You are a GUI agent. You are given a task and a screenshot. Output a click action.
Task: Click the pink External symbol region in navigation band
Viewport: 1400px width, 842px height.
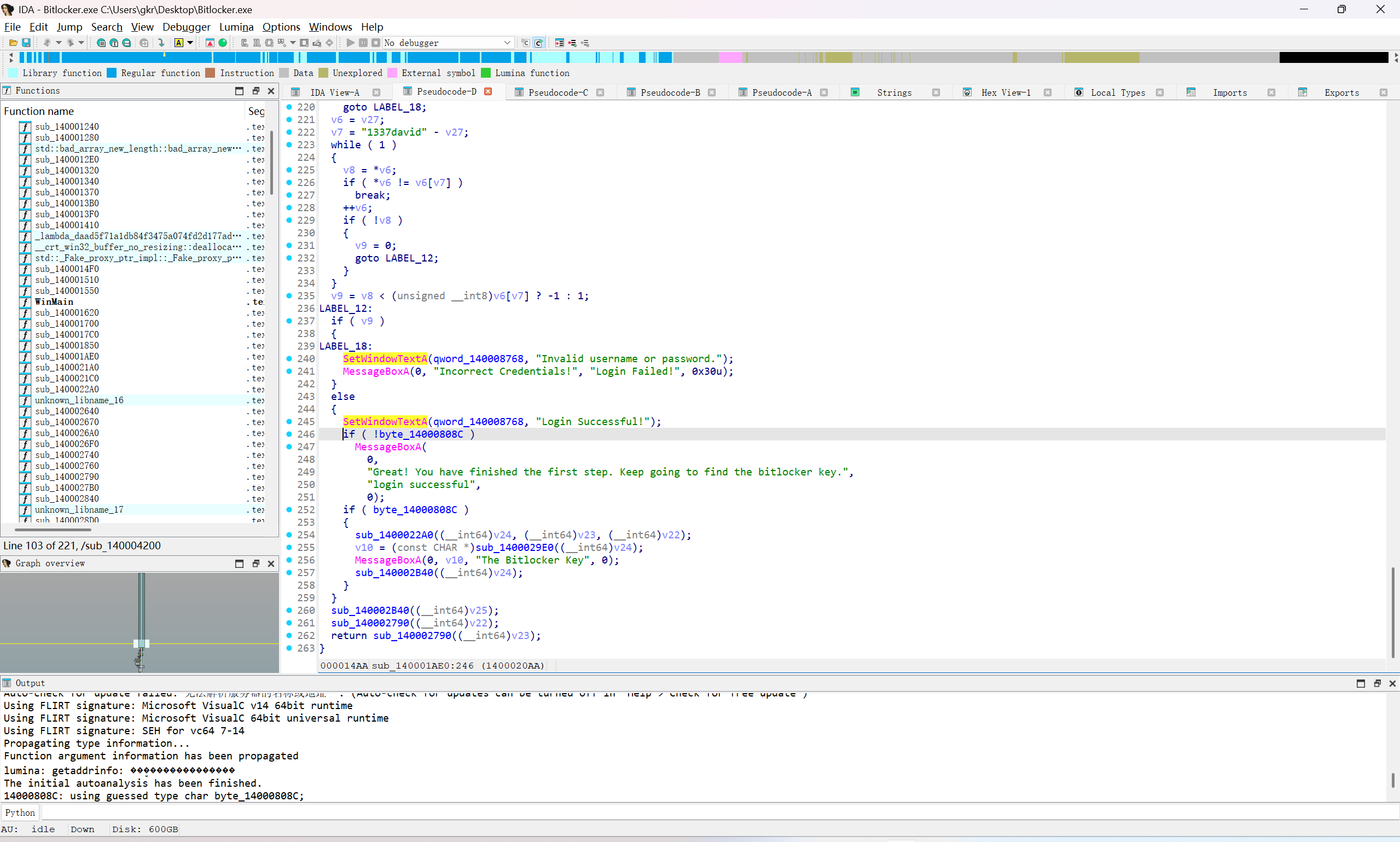point(730,57)
